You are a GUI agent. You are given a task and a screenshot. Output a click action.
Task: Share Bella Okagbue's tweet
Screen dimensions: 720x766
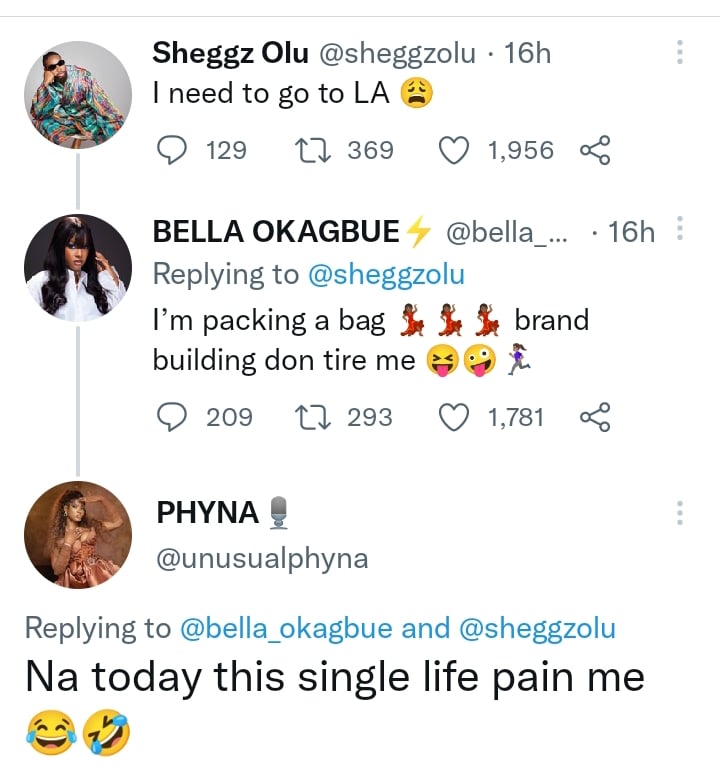tap(595, 416)
